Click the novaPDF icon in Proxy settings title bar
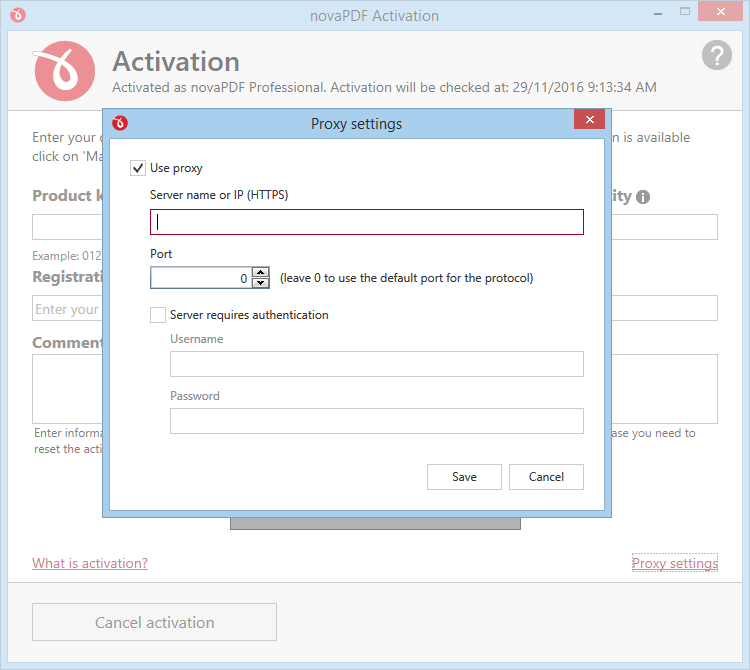Screen dimensions: 750x670 pos(120,123)
